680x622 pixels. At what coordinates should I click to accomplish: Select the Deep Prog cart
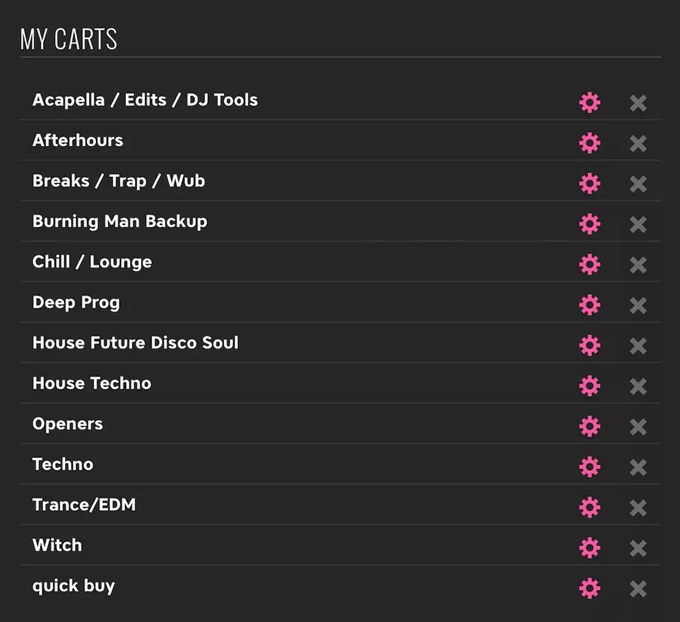76,302
